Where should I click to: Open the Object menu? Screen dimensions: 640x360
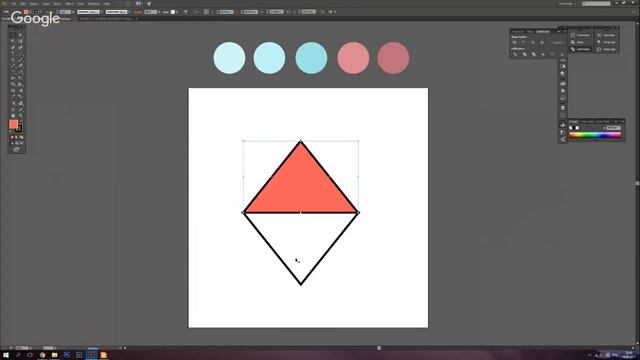(33, 4)
